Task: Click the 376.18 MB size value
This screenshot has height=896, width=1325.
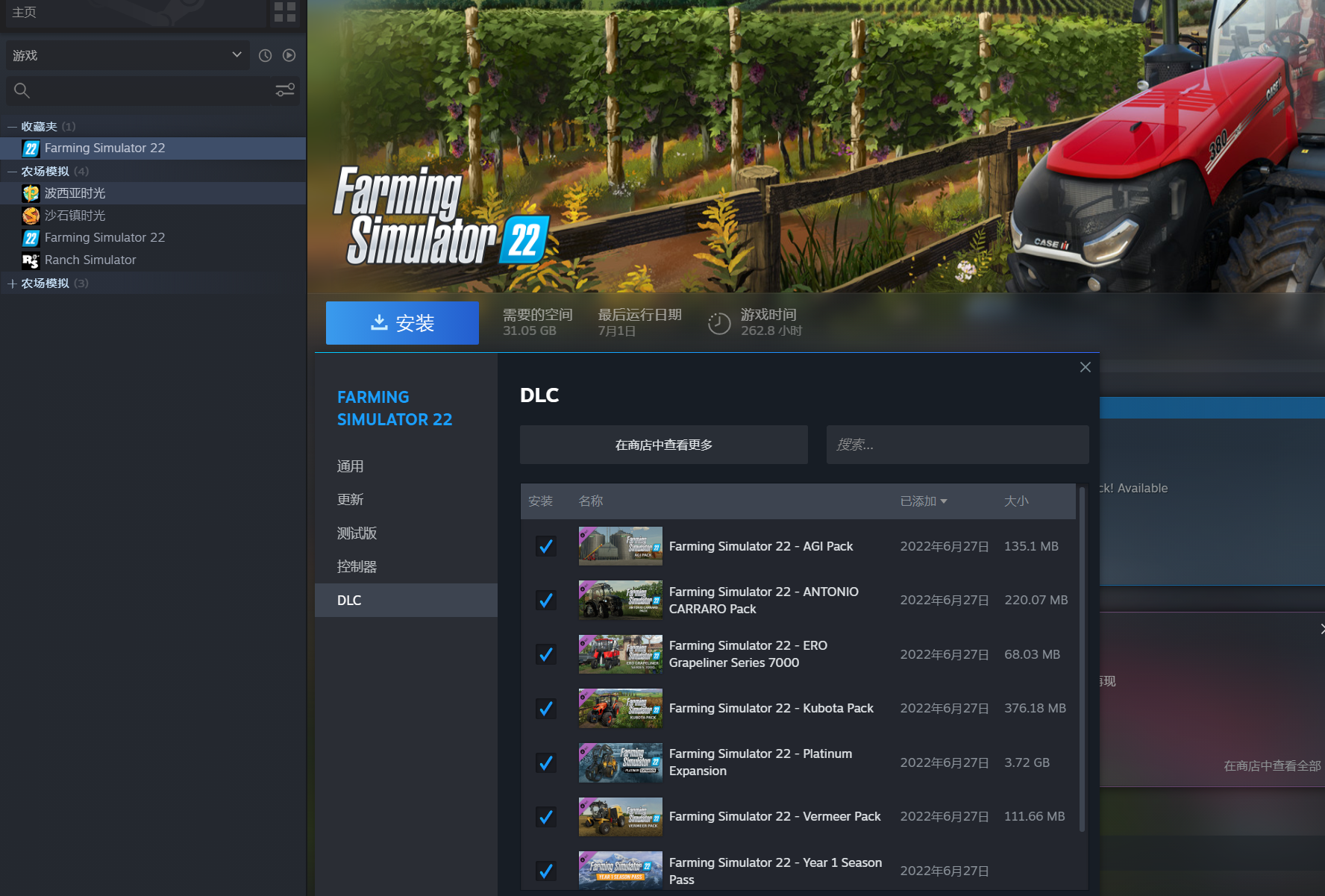Action: [1035, 708]
